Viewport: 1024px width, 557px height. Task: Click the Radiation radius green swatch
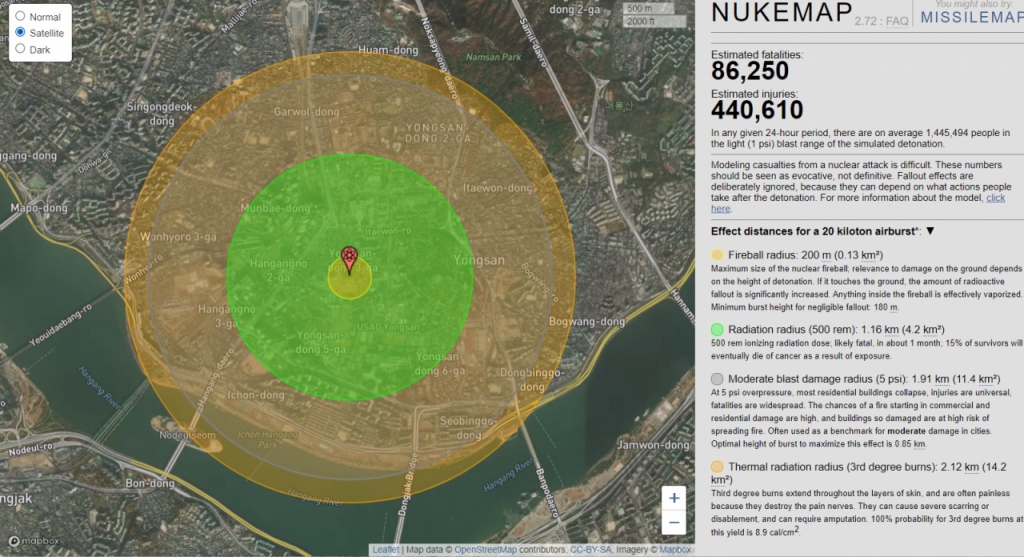pos(717,330)
